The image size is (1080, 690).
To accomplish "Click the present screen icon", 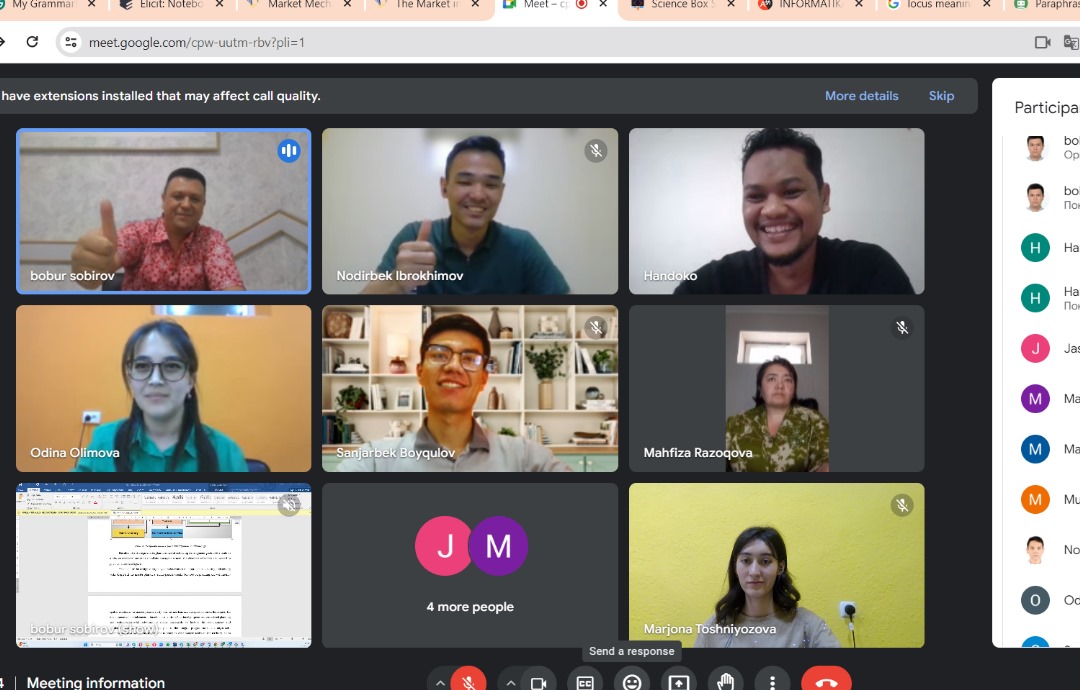I will tap(679, 682).
